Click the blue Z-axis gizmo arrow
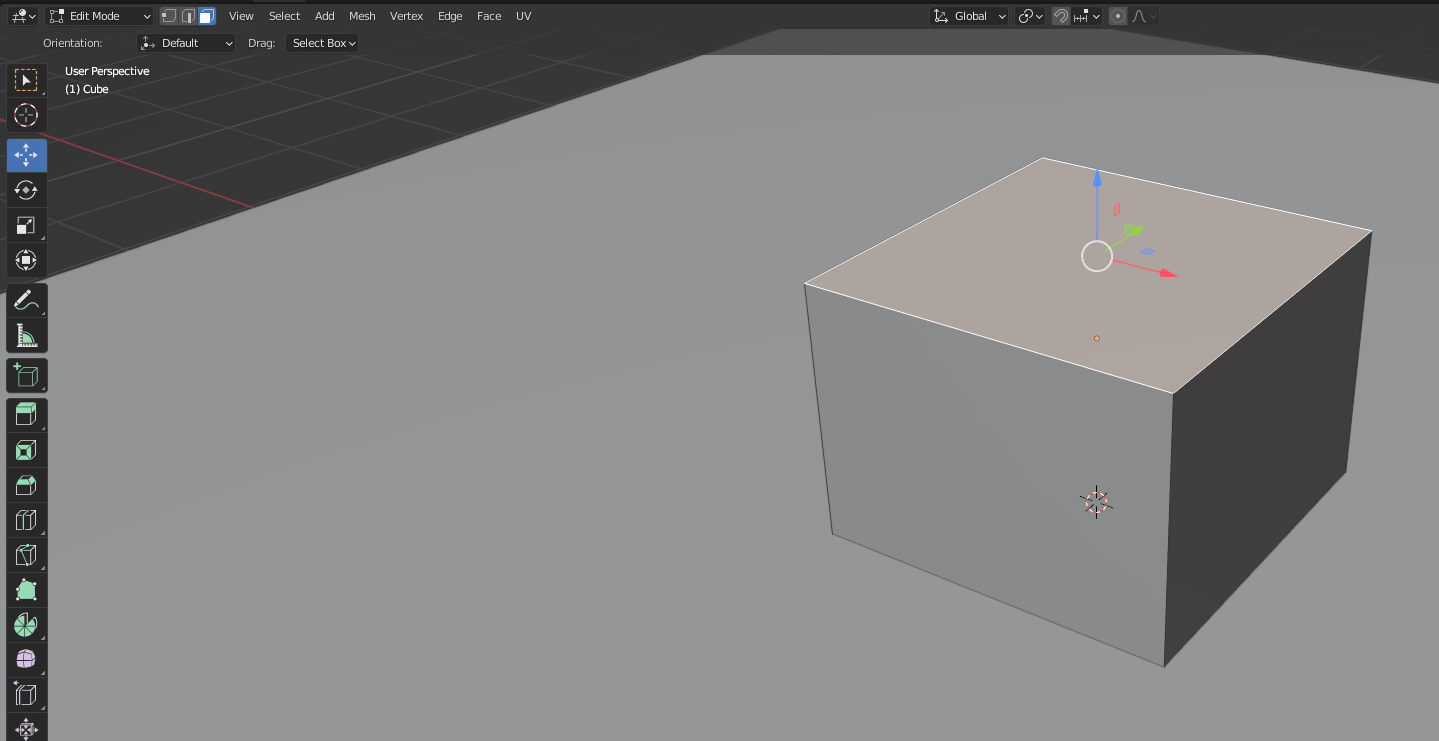Image resolution: width=1439 pixels, height=741 pixels. click(1097, 180)
